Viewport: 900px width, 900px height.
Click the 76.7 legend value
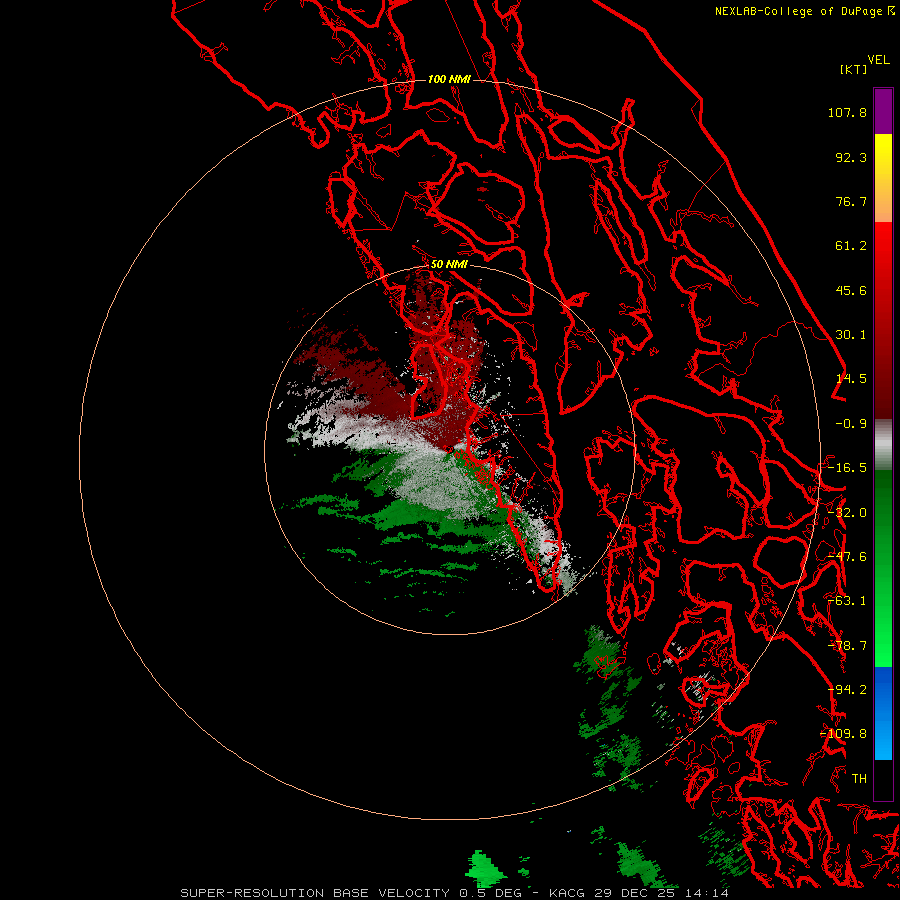pyautogui.click(x=851, y=201)
